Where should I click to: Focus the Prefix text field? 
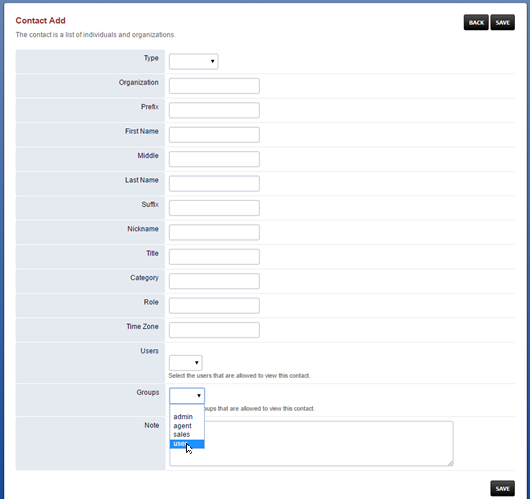click(x=214, y=110)
